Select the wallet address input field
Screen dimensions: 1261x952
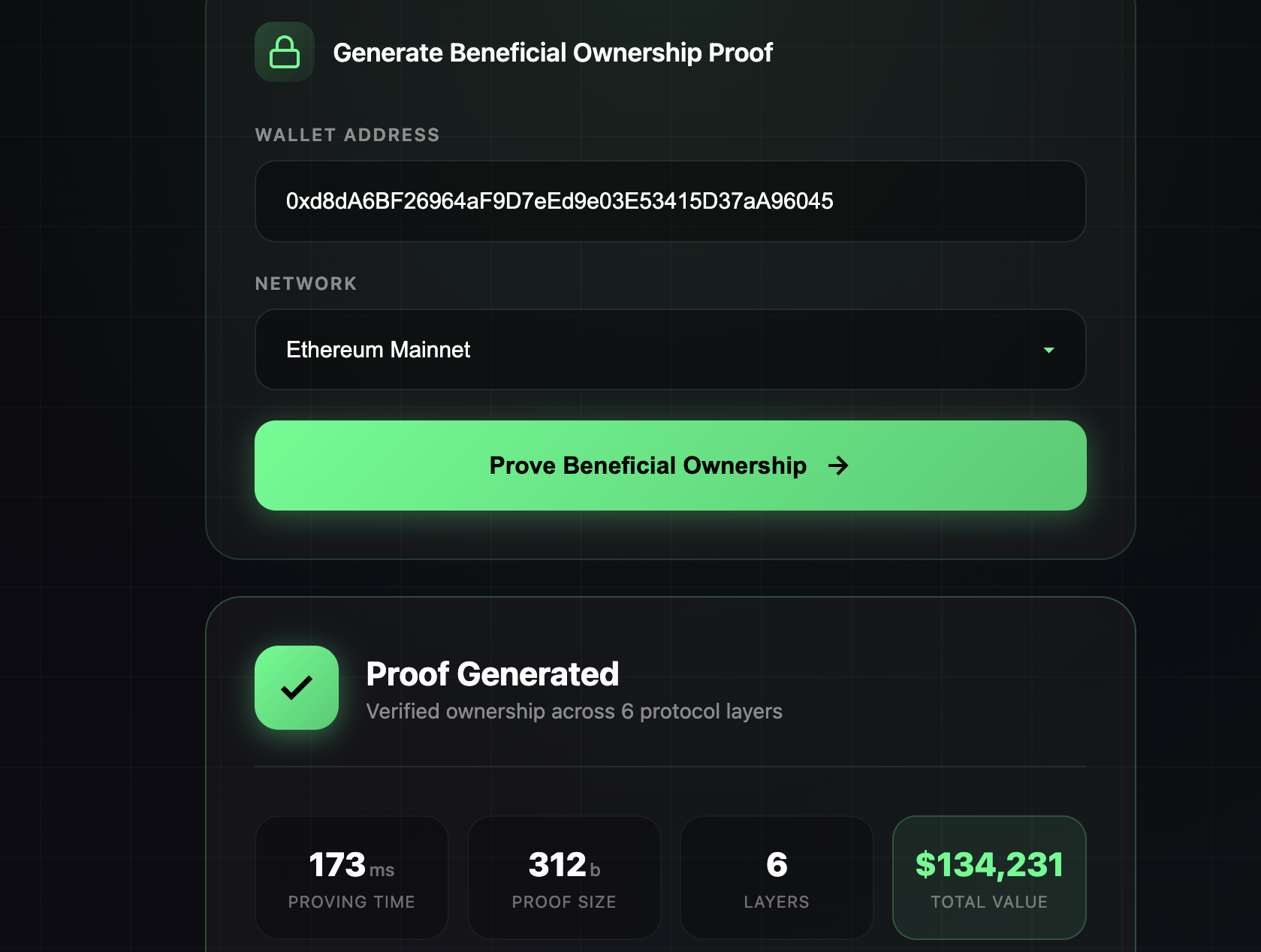670,201
